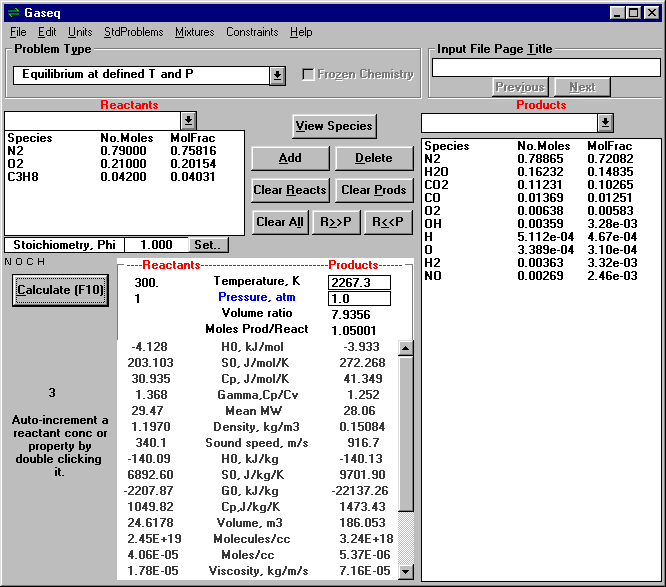Click the products Temperature input field

pos(359,282)
